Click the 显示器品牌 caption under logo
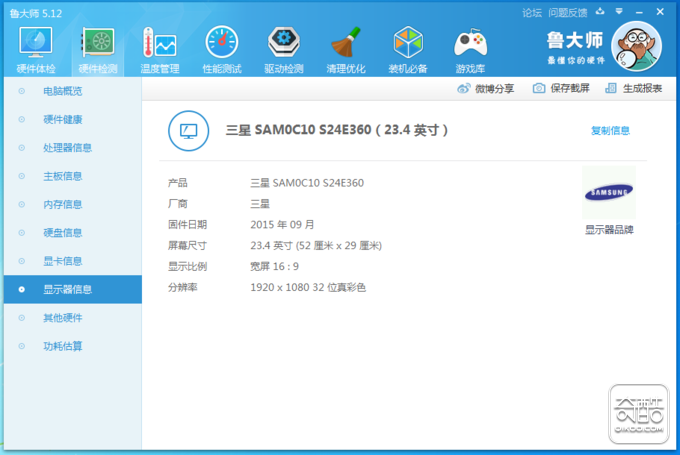680x455 pixels. 609,230
